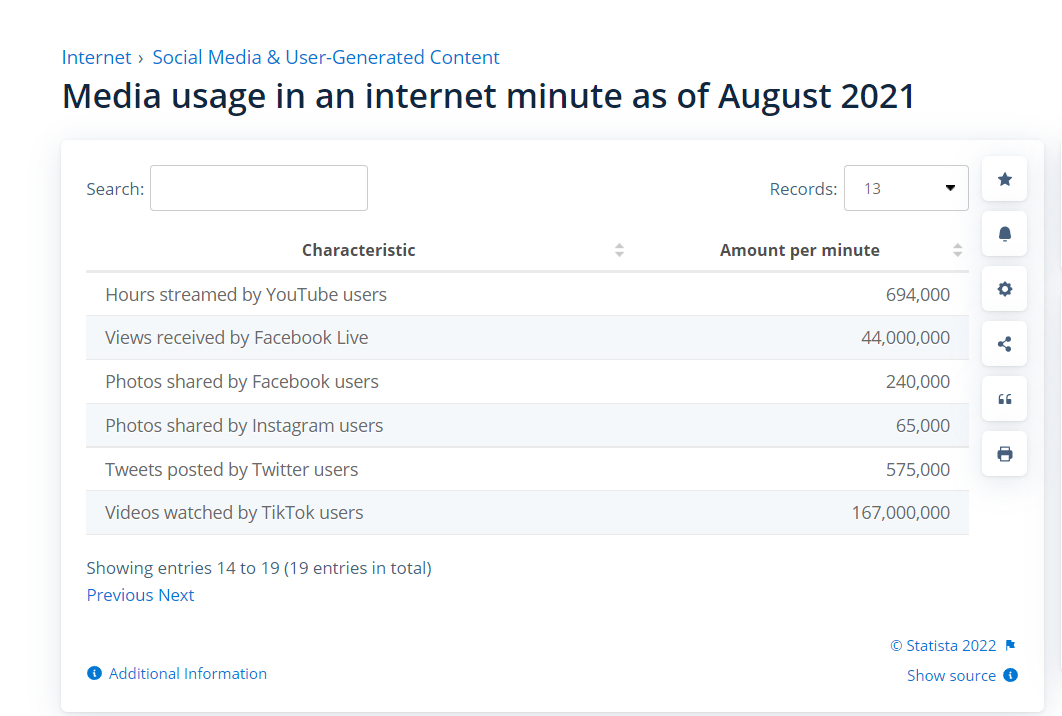The image size is (1062, 716).
Task: Click the print icon
Action: coord(1004,454)
